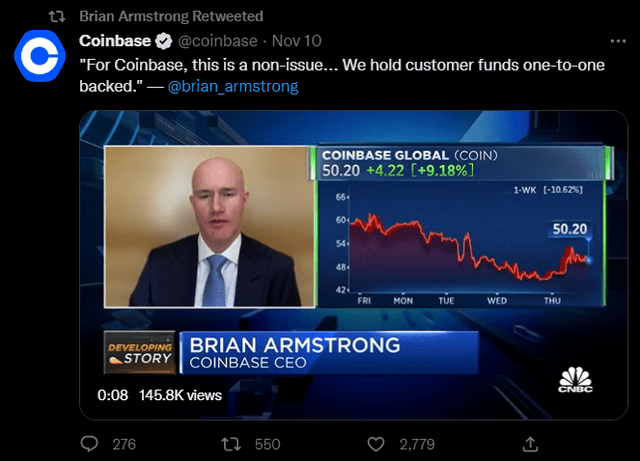
Task: Click the 550 retweets count
Action: [268, 444]
